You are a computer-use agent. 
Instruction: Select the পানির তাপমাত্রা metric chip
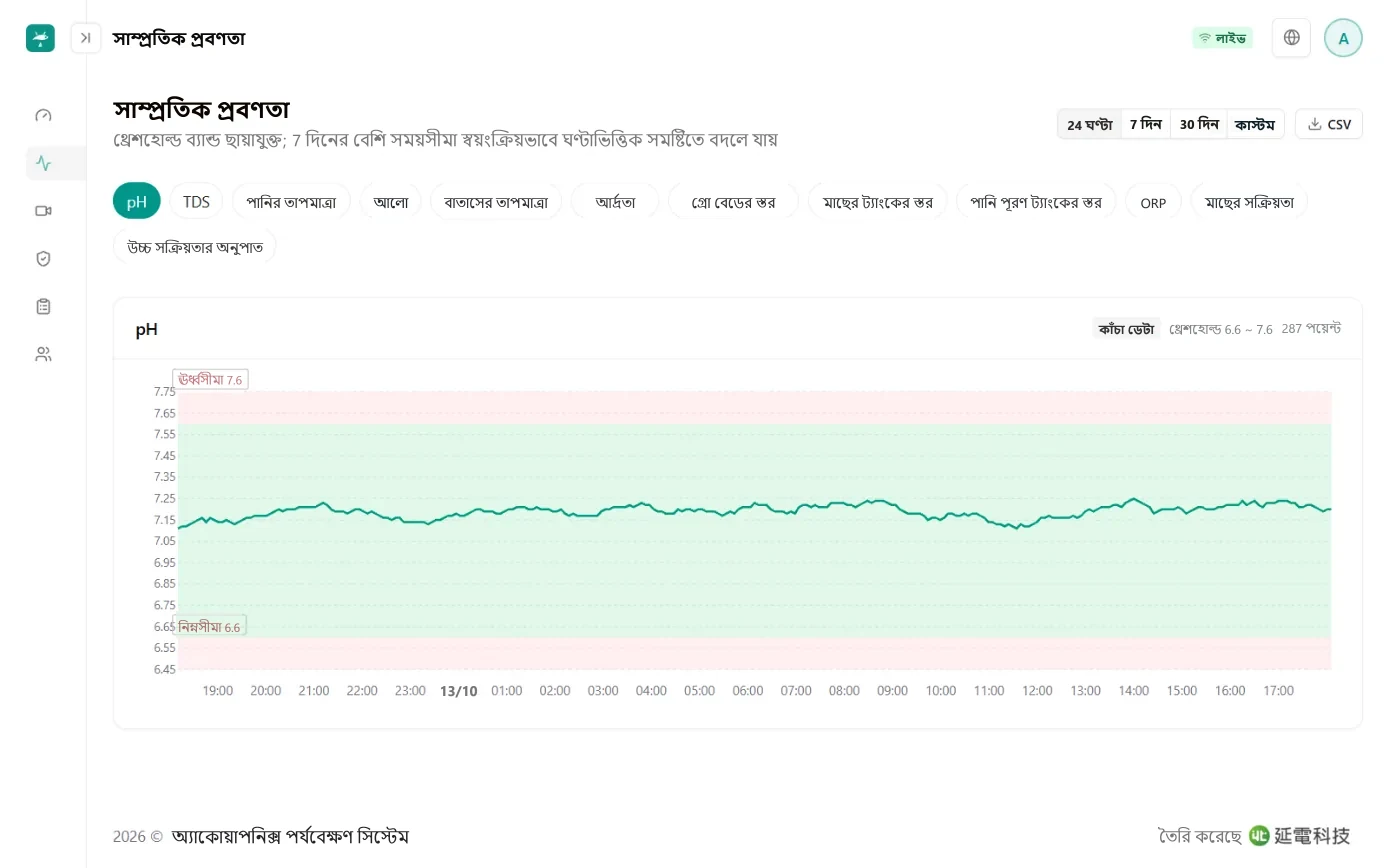pos(291,202)
